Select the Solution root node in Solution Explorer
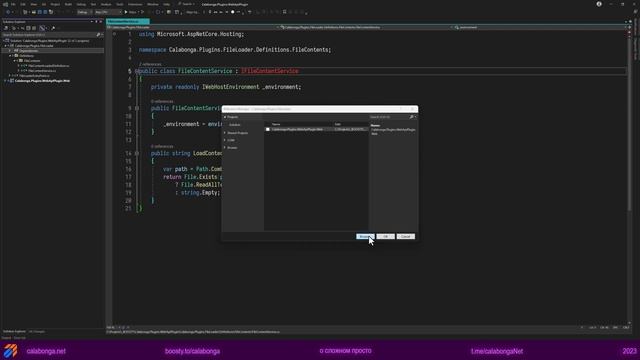Image resolution: width=640 pixels, height=360 pixels. click(x=49, y=41)
